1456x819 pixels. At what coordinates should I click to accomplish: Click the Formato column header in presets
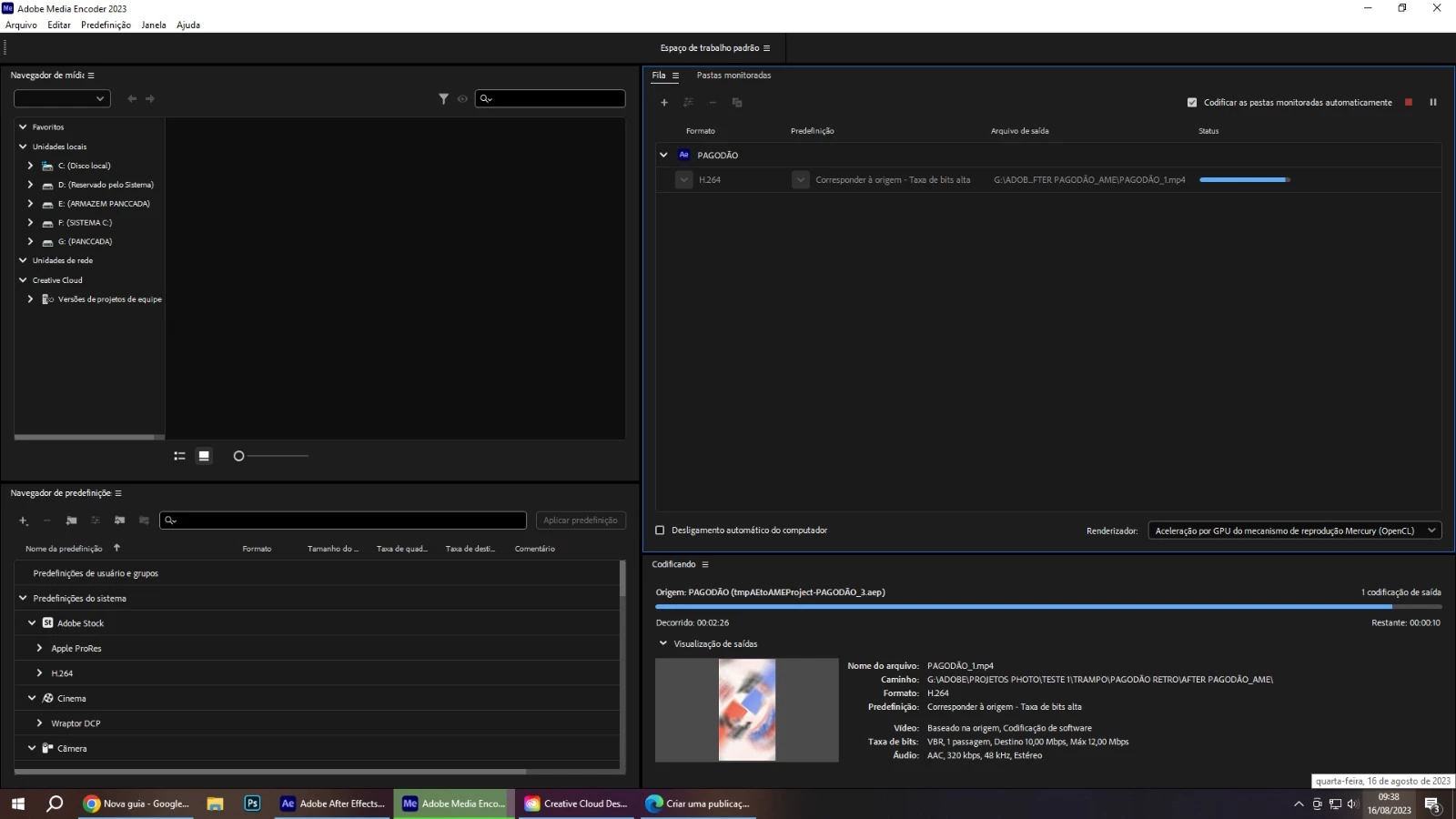pyautogui.click(x=257, y=549)
